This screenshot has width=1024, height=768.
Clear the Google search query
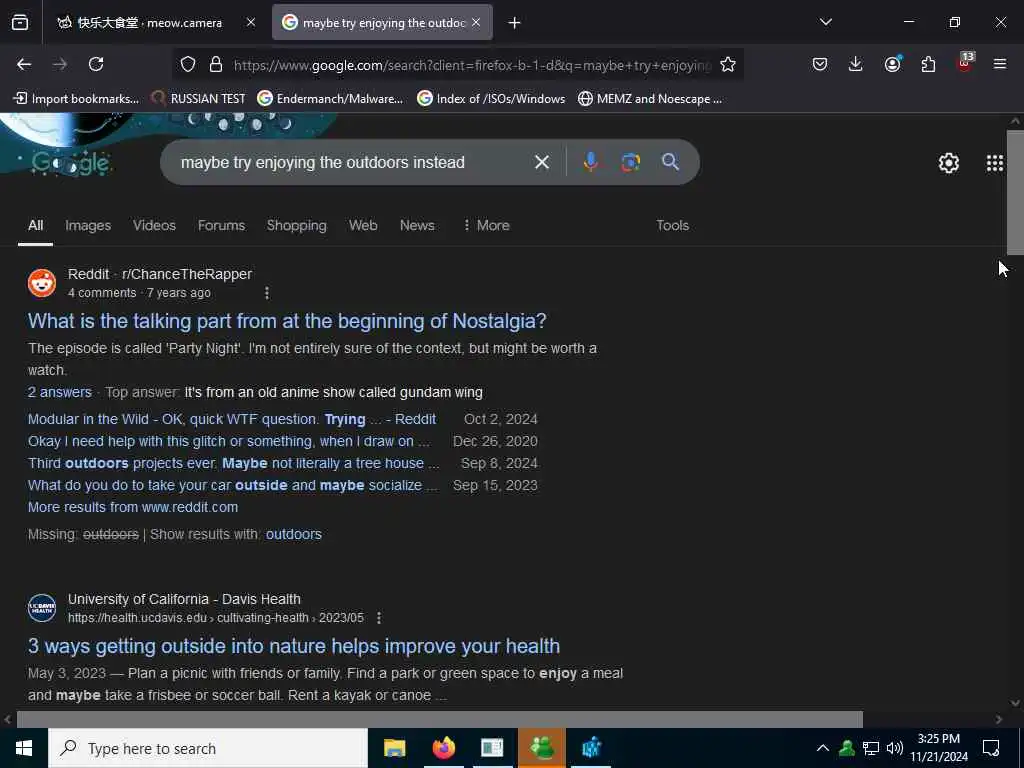[x=541, y=162]
